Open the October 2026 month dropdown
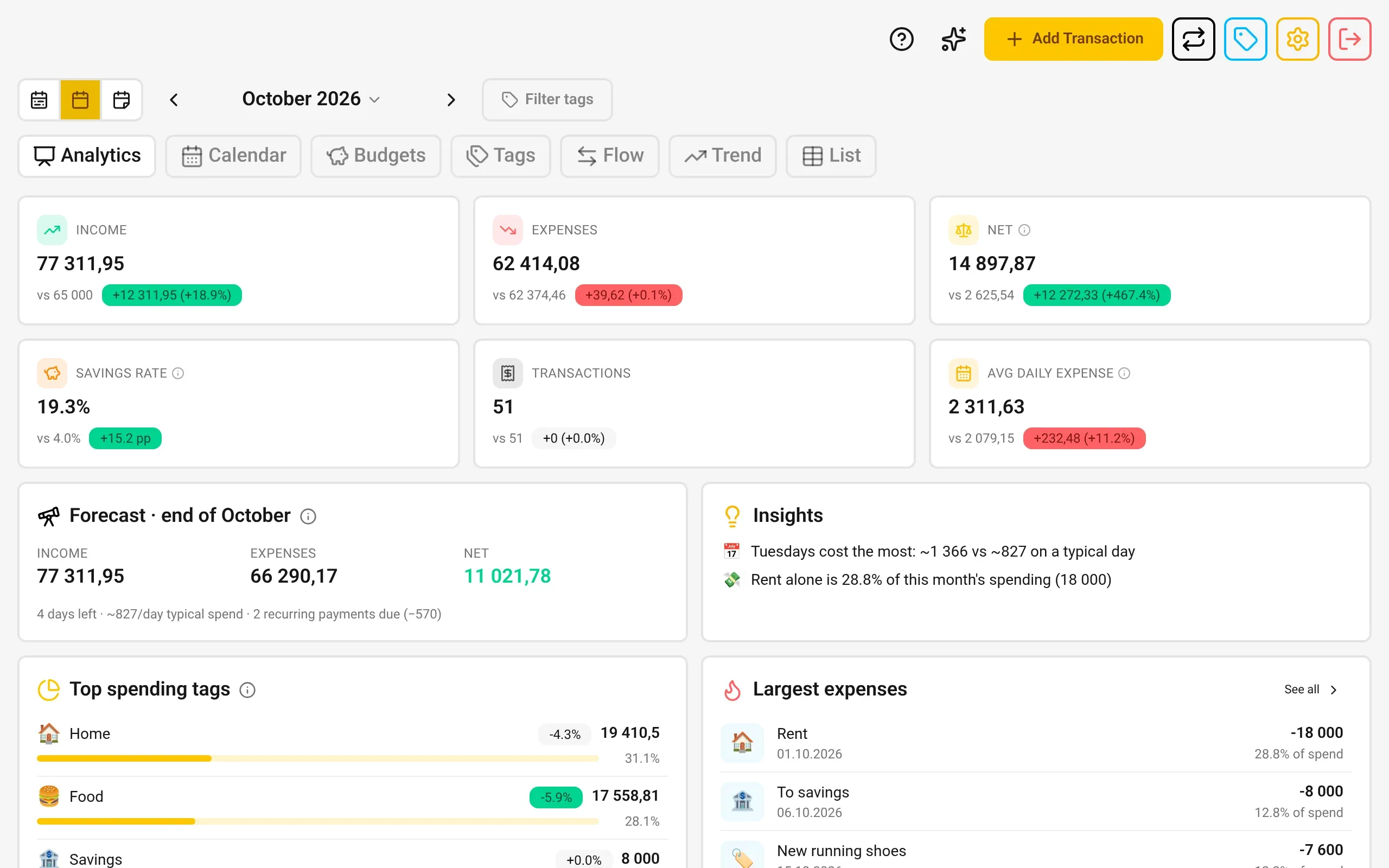The height and width of the screenshot is (868, 1389). (x=310, y=99)
